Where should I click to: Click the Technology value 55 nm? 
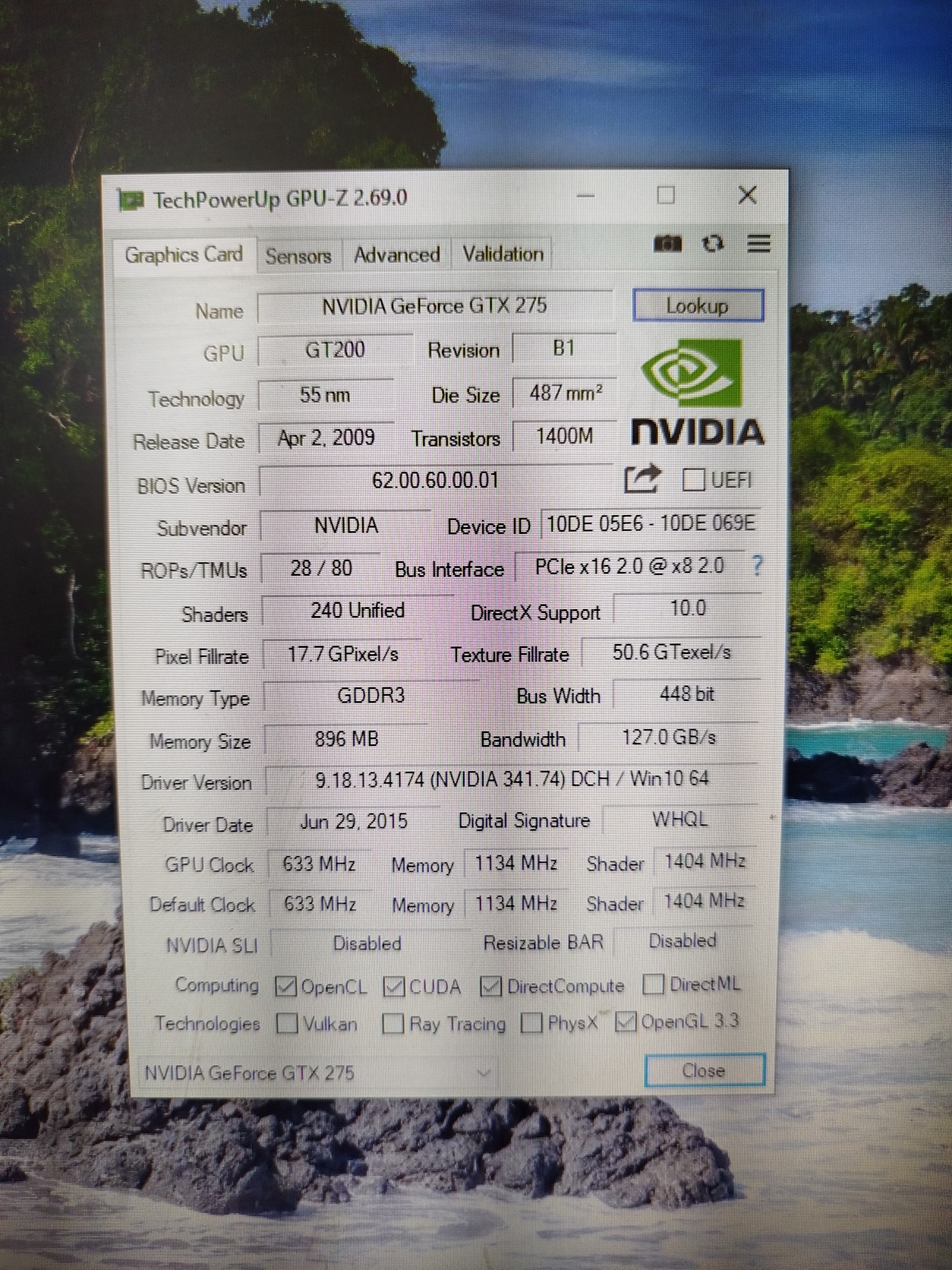pos(325,395)
